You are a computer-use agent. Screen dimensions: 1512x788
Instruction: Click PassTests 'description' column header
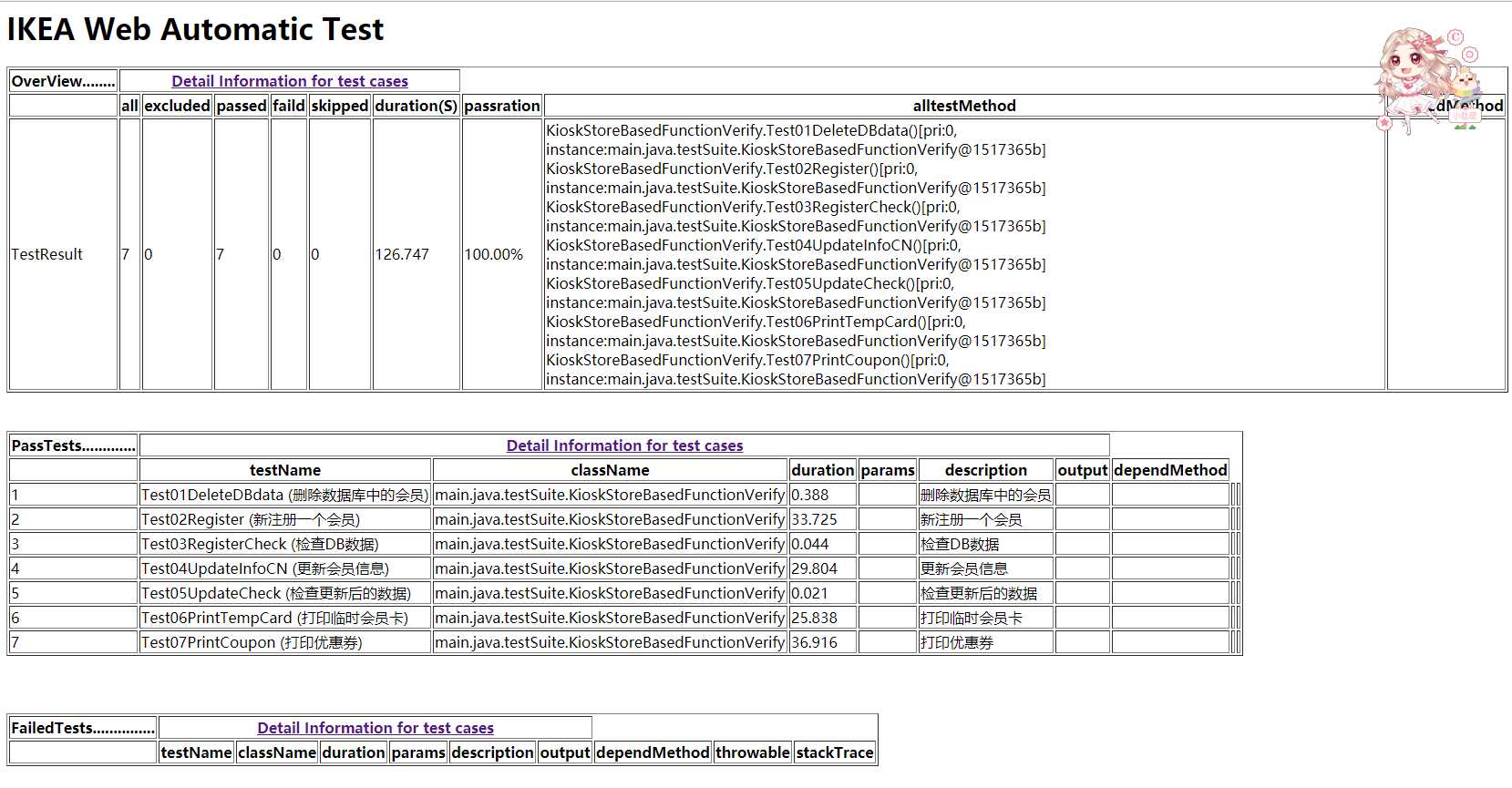(x=986, y=470)
